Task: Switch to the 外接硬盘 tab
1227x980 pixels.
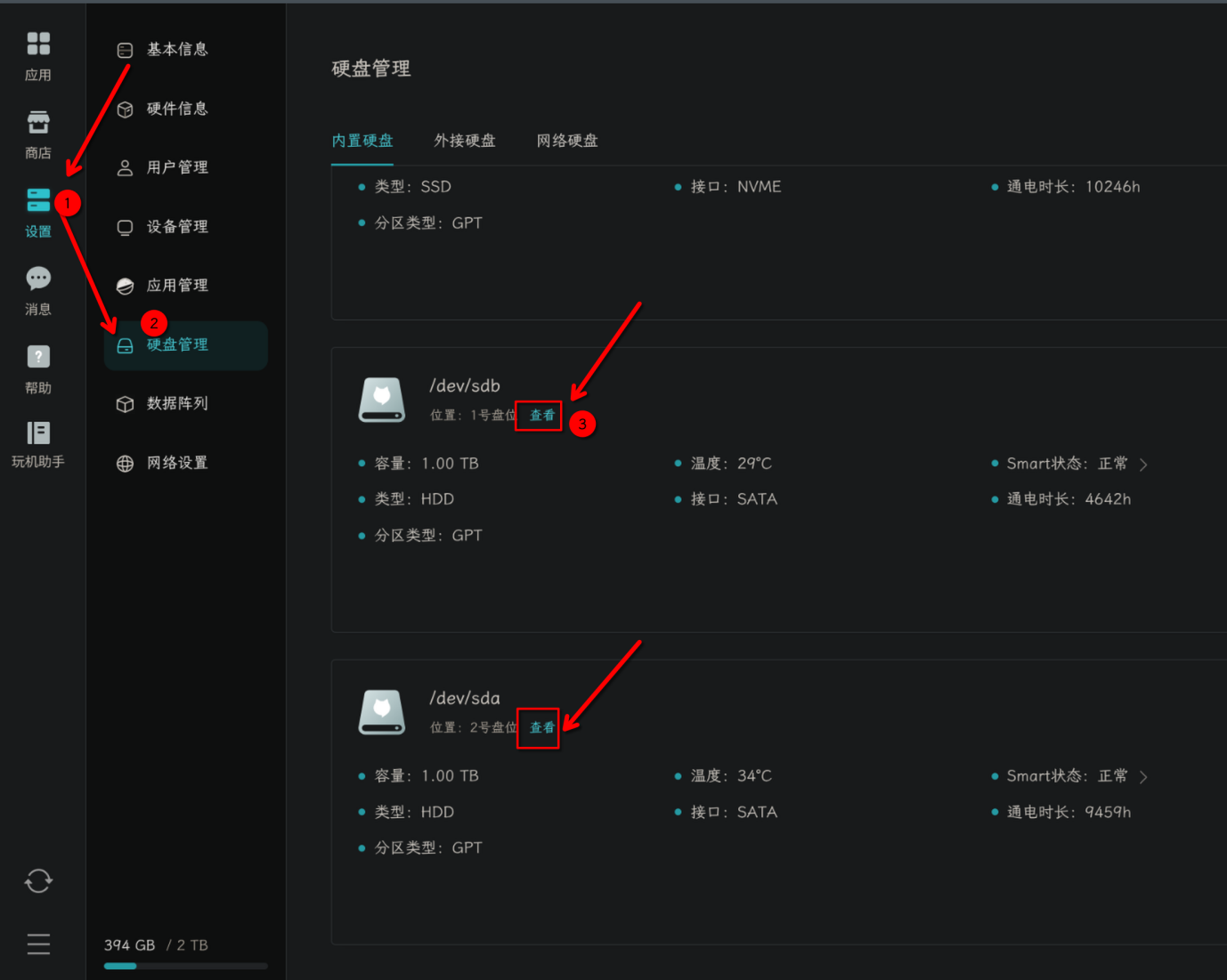Action: 465,141
